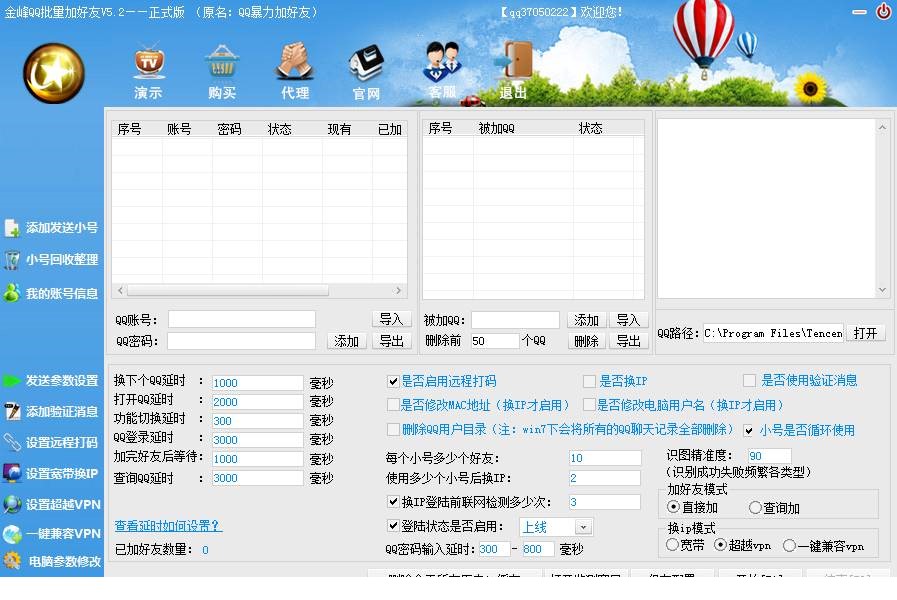This screenshot has height=600, width=897.
Task: Focus the QQ密码 input field
Action: [x=241, y=341]
